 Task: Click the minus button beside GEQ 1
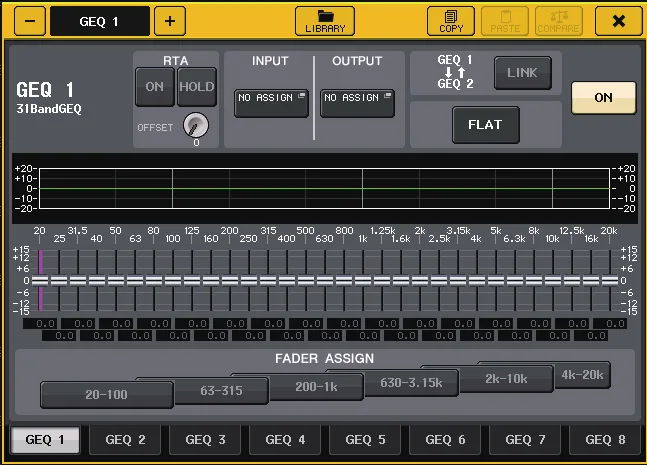30,21
